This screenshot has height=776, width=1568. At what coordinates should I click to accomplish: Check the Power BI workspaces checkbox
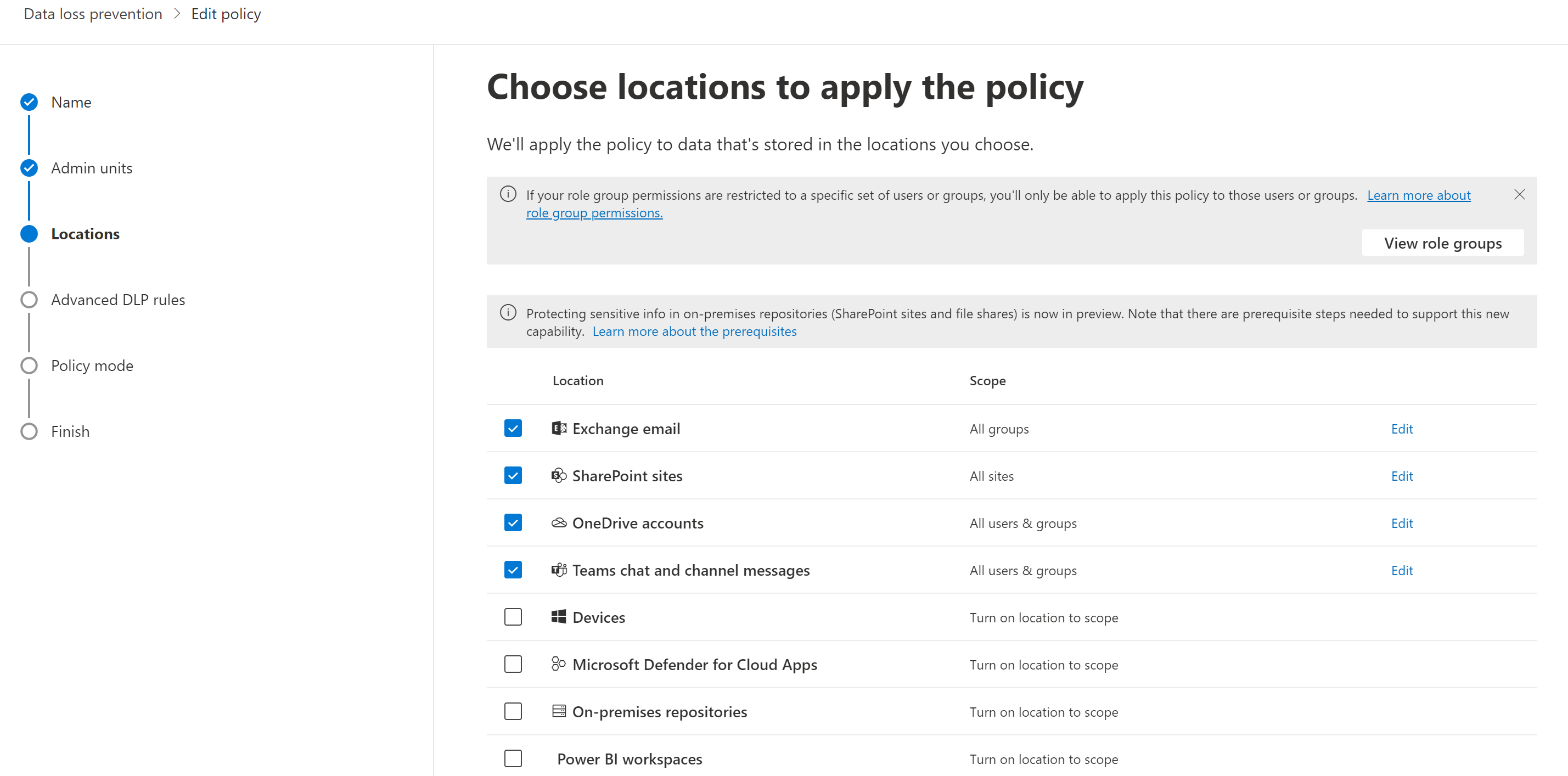tap(513, 758)
